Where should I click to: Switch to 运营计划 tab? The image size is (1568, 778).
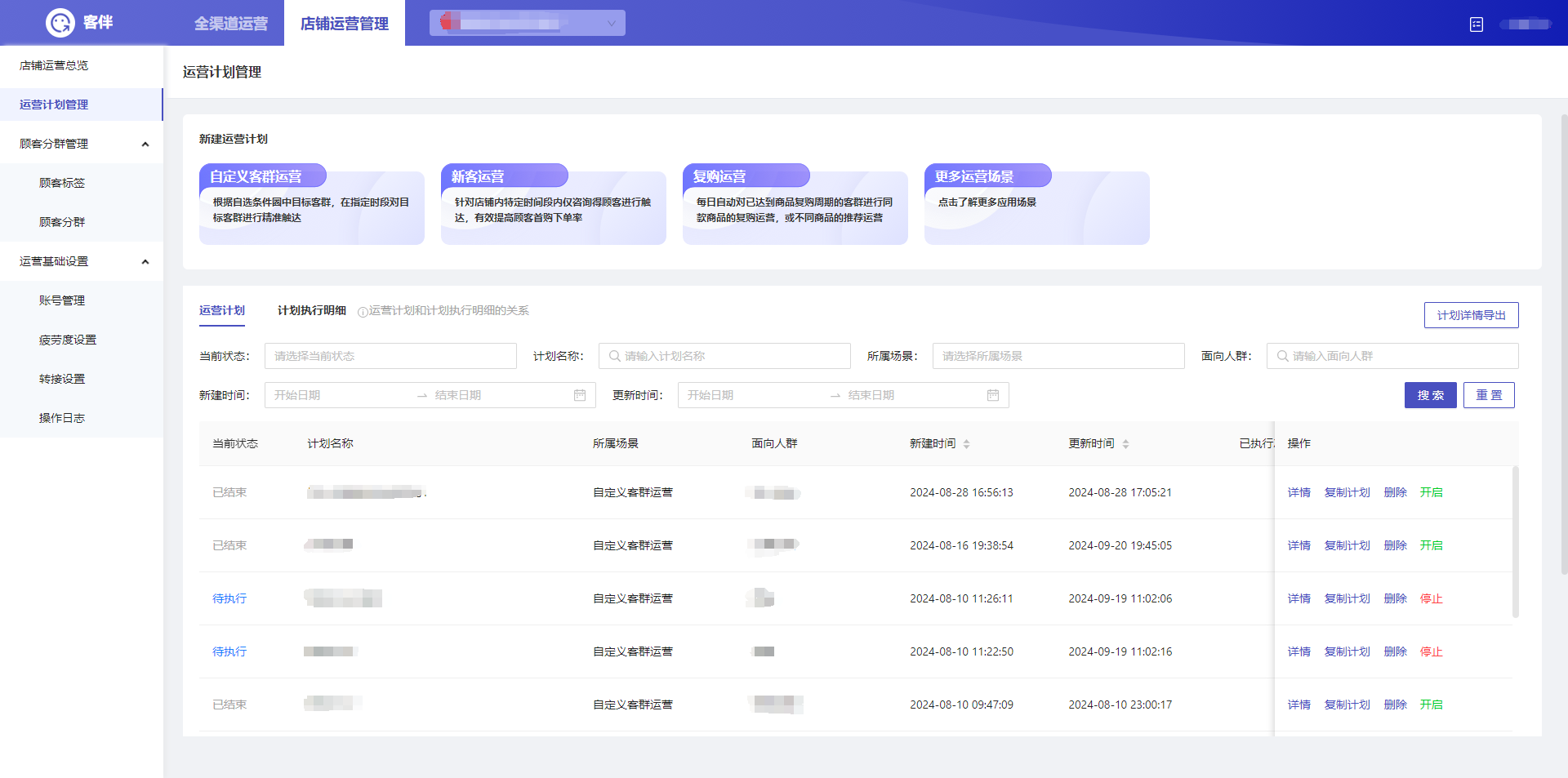pos(222,310)
